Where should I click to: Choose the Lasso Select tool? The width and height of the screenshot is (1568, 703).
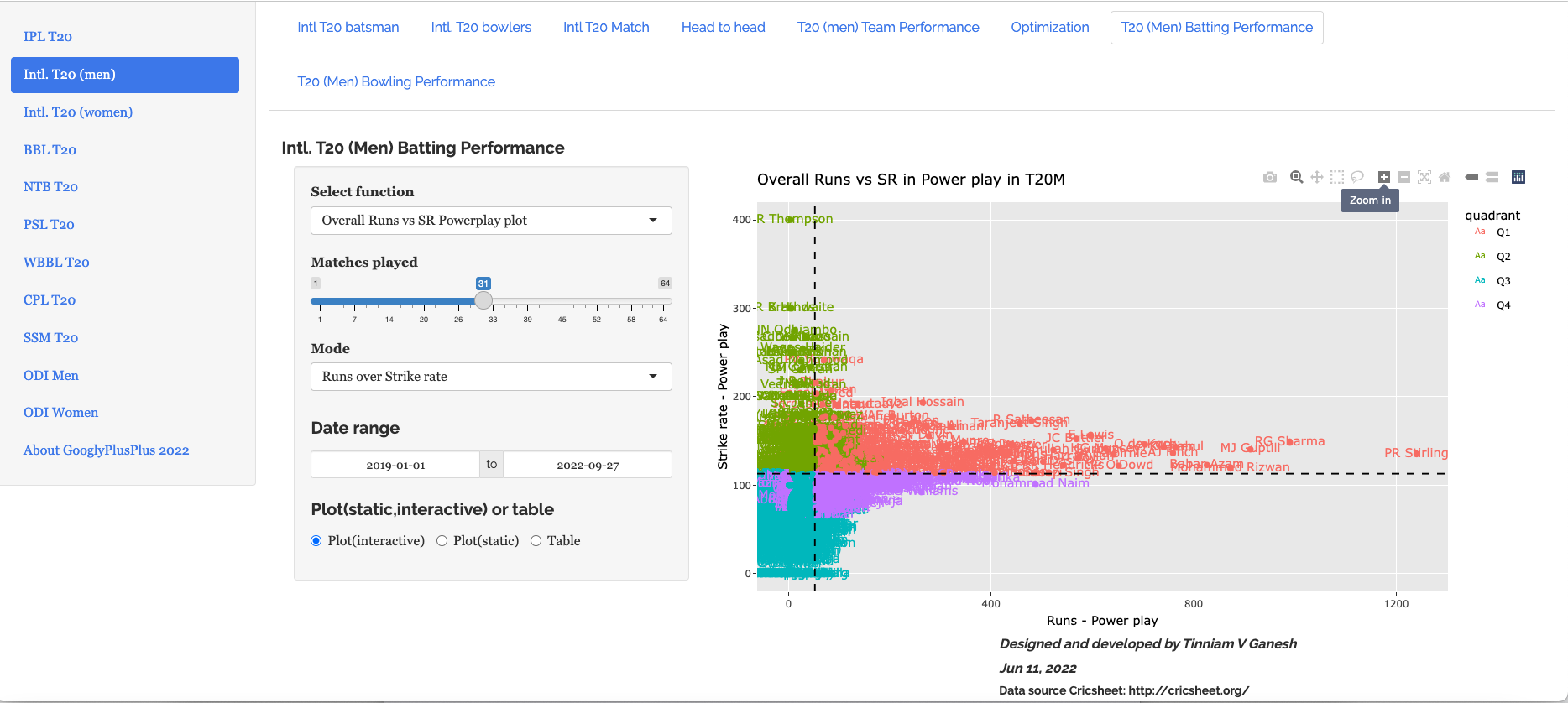point(1357,177)
